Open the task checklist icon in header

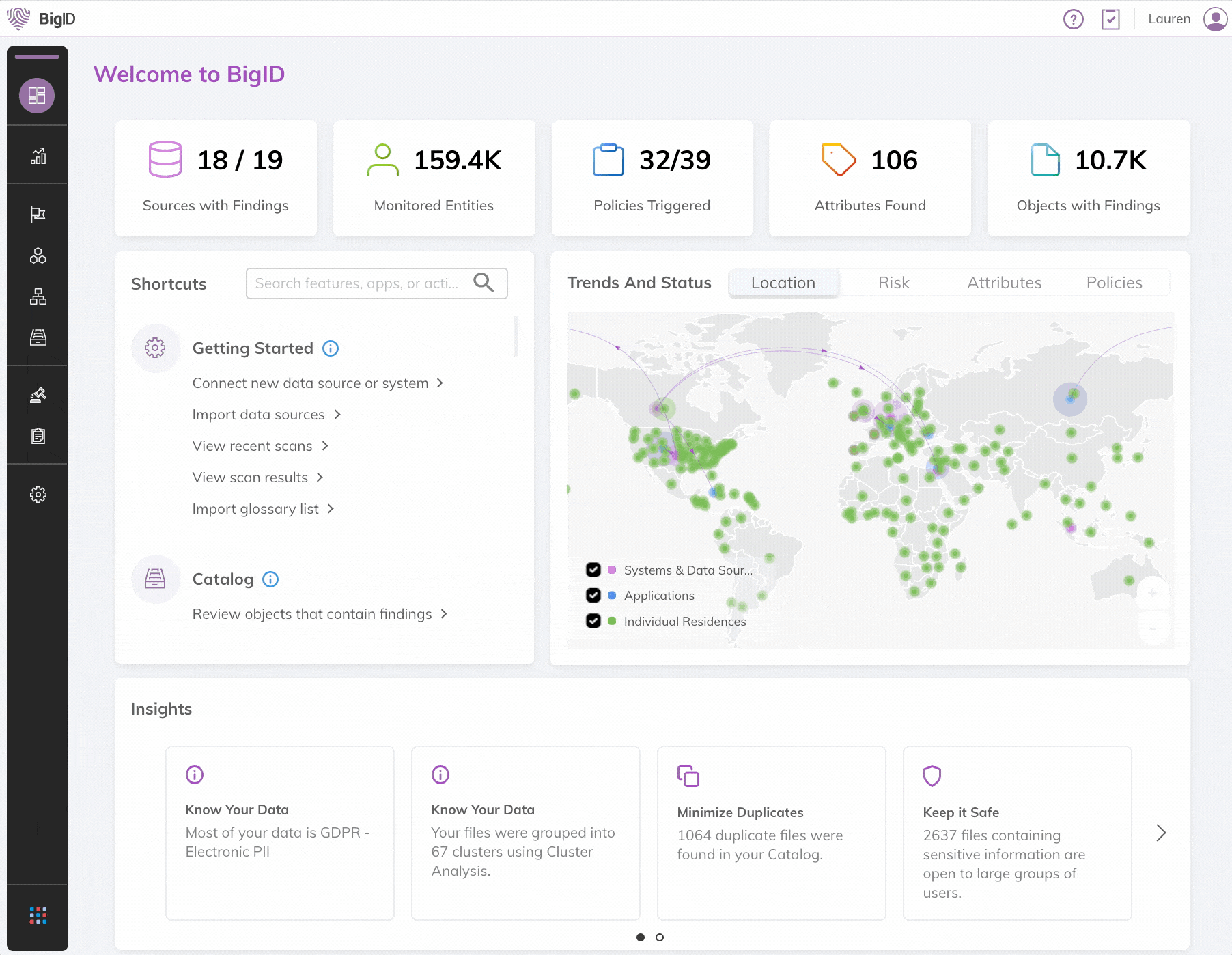(1111, 19)
